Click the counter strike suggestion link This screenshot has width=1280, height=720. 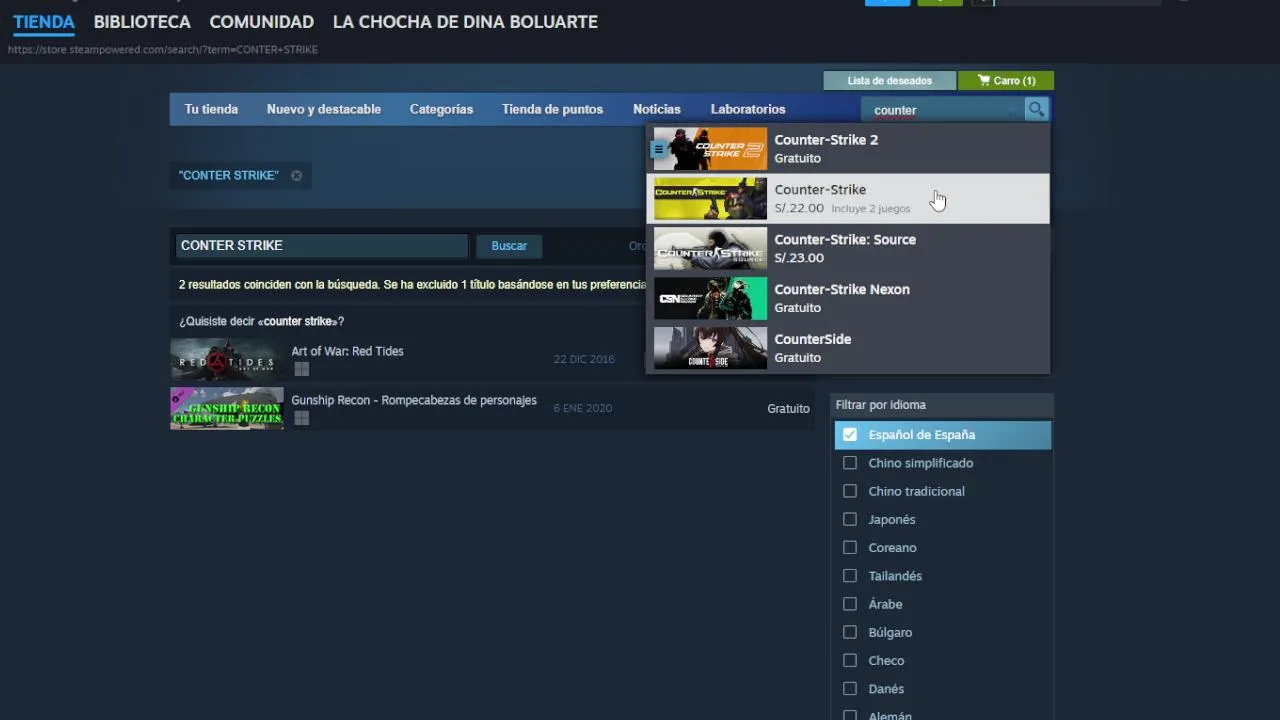click(x=298, y=321)
